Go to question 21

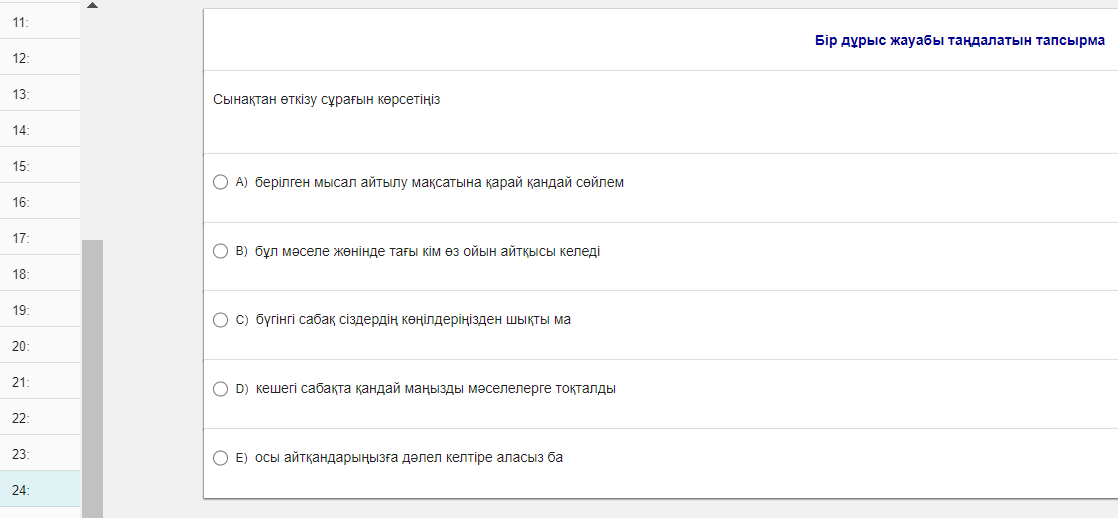[x=40, y=382]
